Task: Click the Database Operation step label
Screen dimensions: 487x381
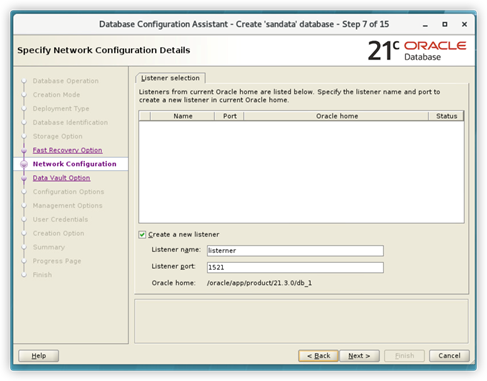Action: [x=66, y=81]
